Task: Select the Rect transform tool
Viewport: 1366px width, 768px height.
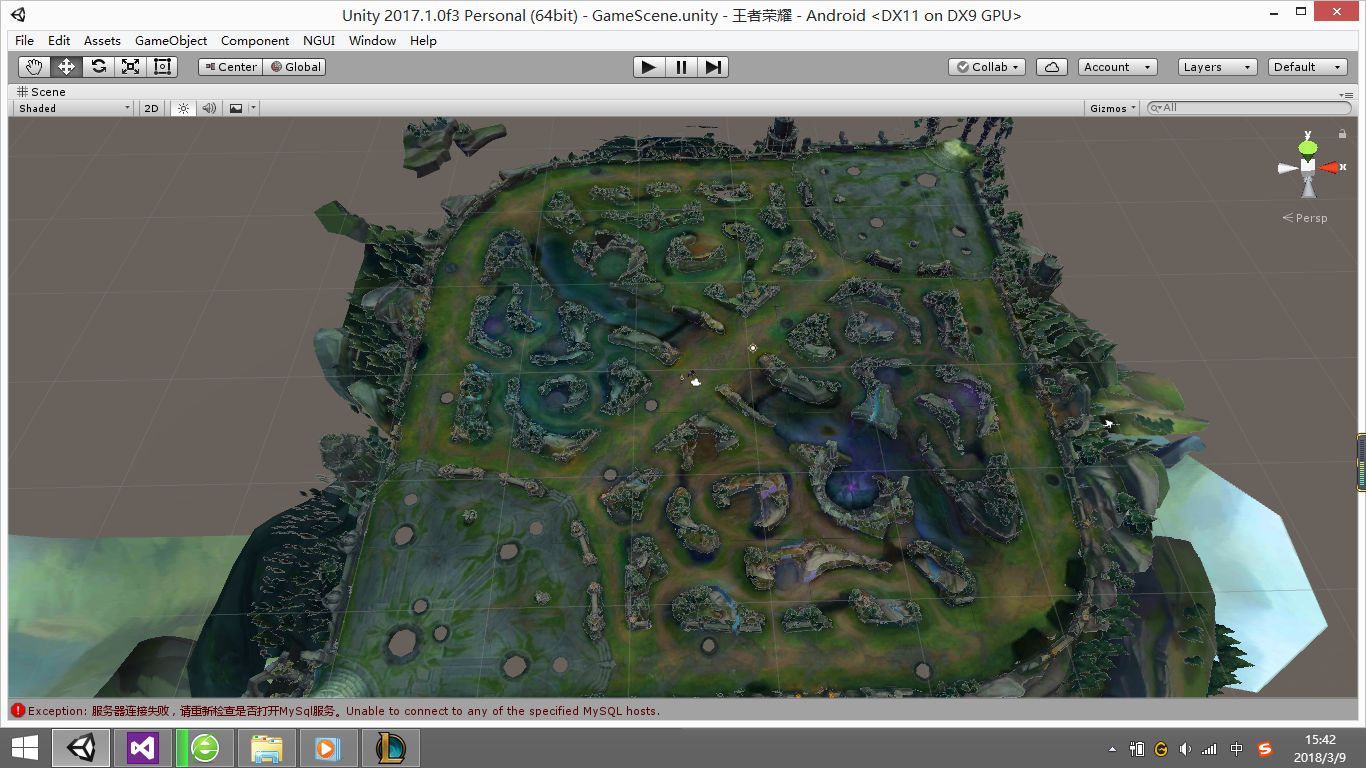Action: click(x=162, y=67)
